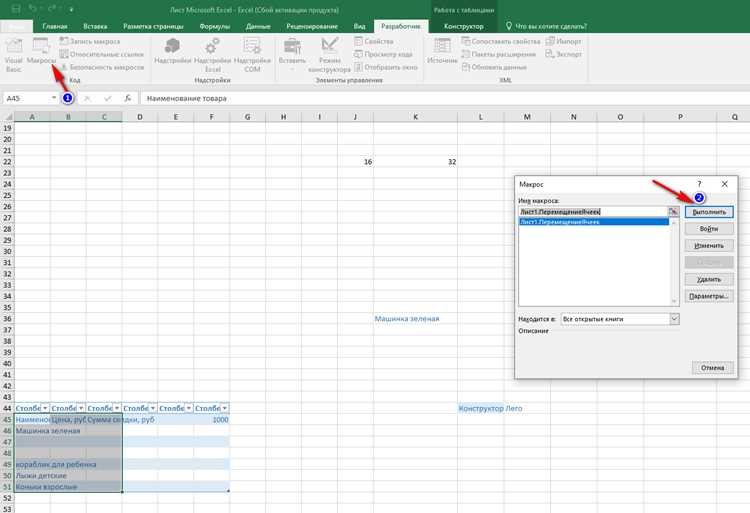The height and width of the screenshot is (513, 750).
Task: Expand the Name Box dropdown arrow
Action: (54, 98)
